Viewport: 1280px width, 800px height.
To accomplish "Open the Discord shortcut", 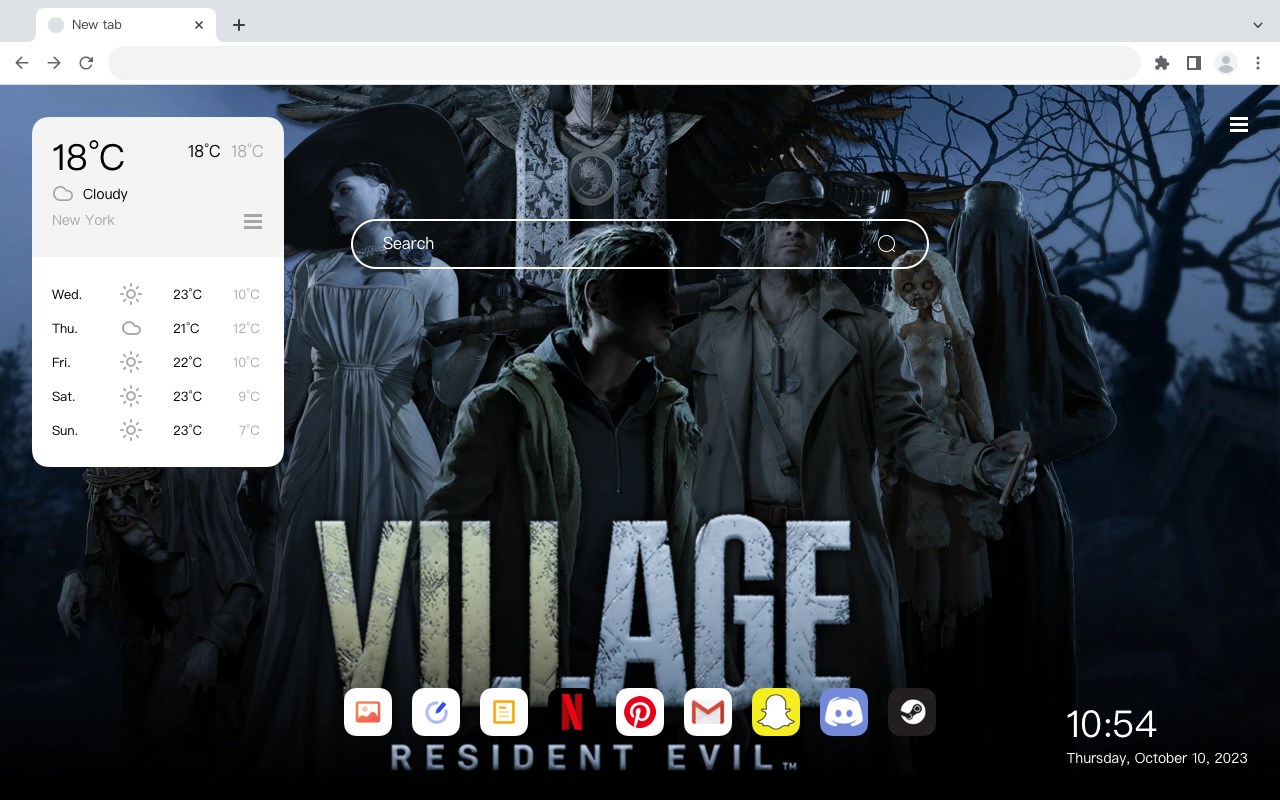I will coord(844,712).
